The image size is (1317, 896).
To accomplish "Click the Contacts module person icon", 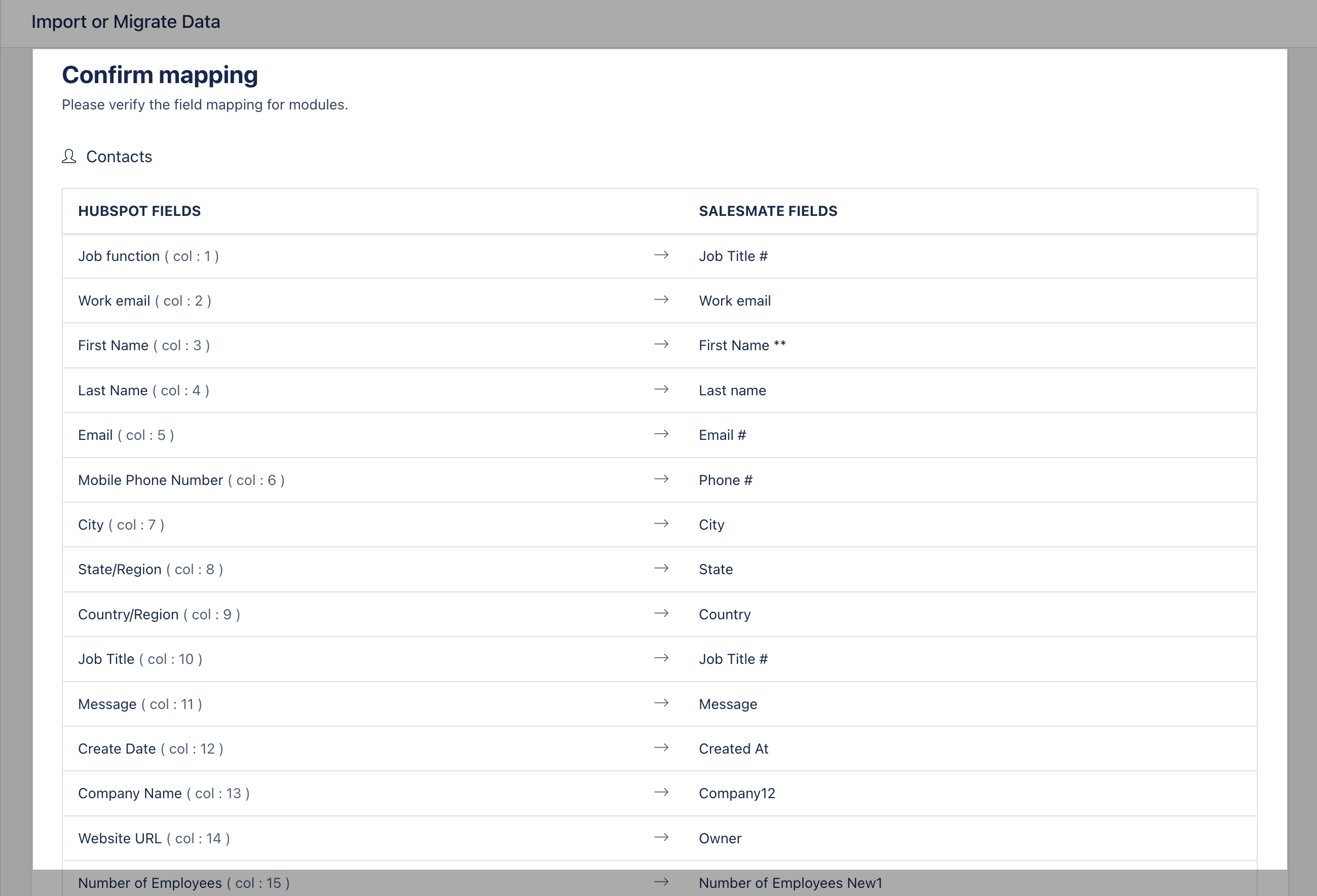I will tap(68, 157).
